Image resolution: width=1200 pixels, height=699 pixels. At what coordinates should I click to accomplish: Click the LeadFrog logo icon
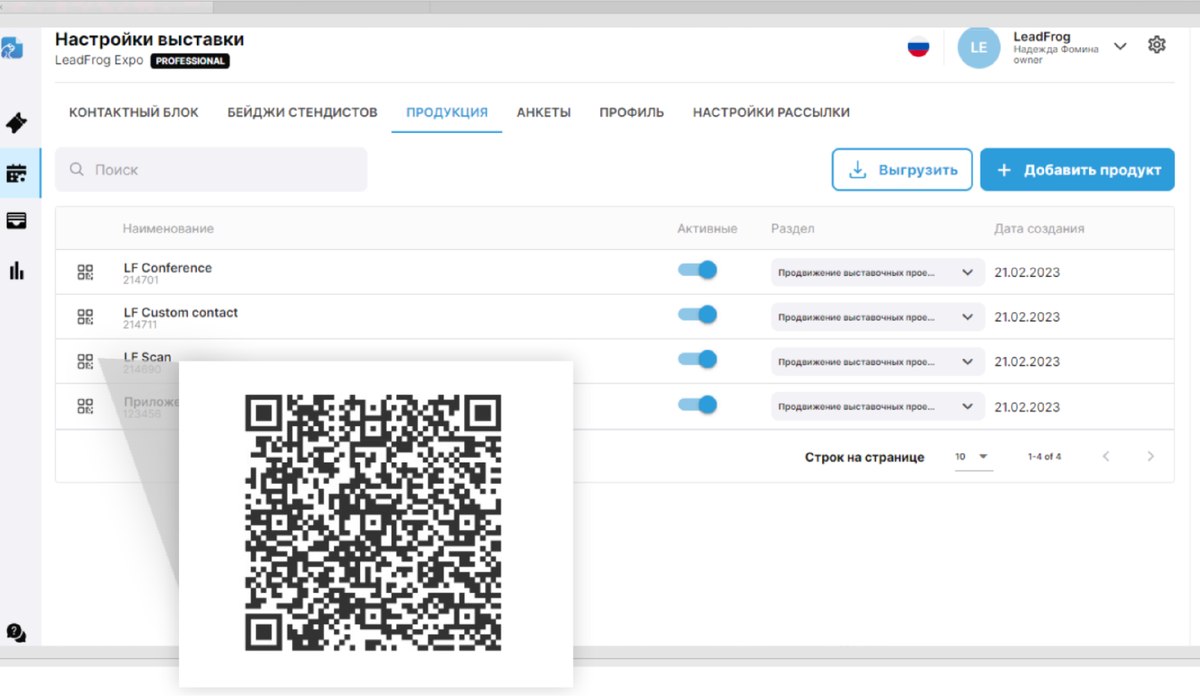[12, 48]
